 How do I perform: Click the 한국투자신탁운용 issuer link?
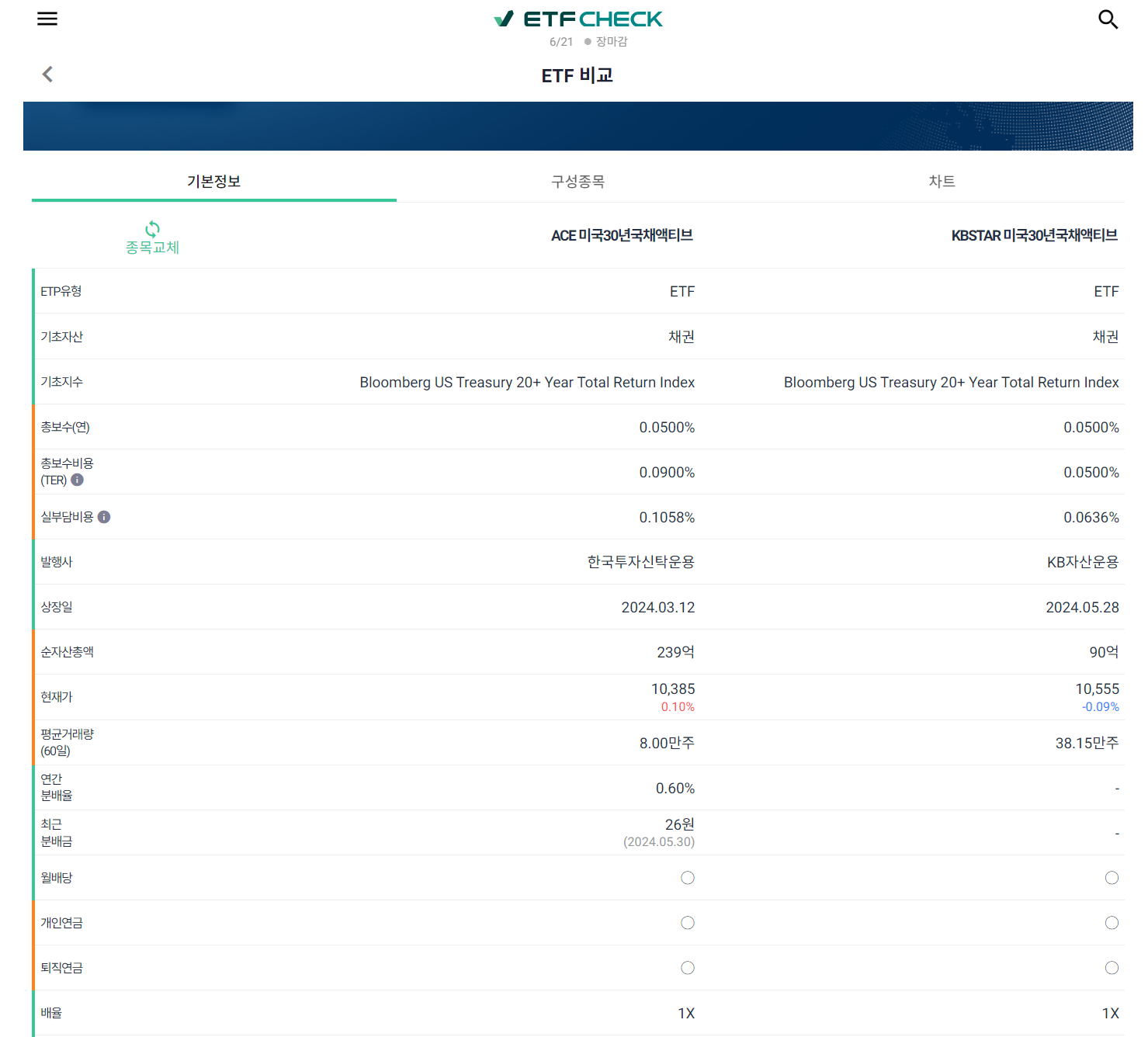(640, 561)
